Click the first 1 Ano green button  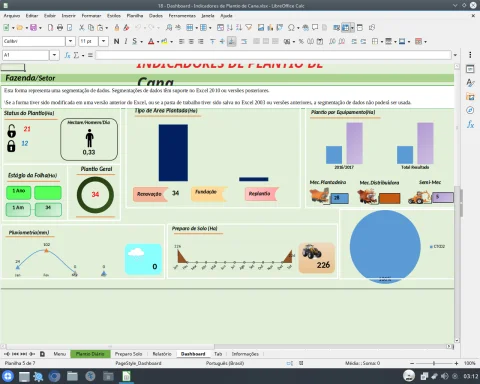19,193
